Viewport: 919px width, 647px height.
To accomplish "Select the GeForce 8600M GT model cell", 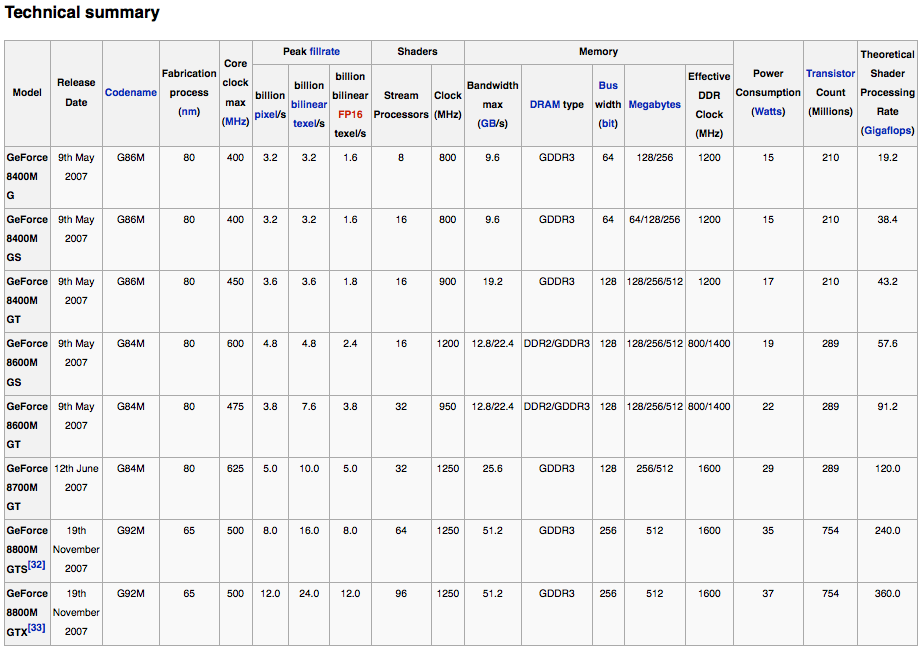I will (27, 425).
